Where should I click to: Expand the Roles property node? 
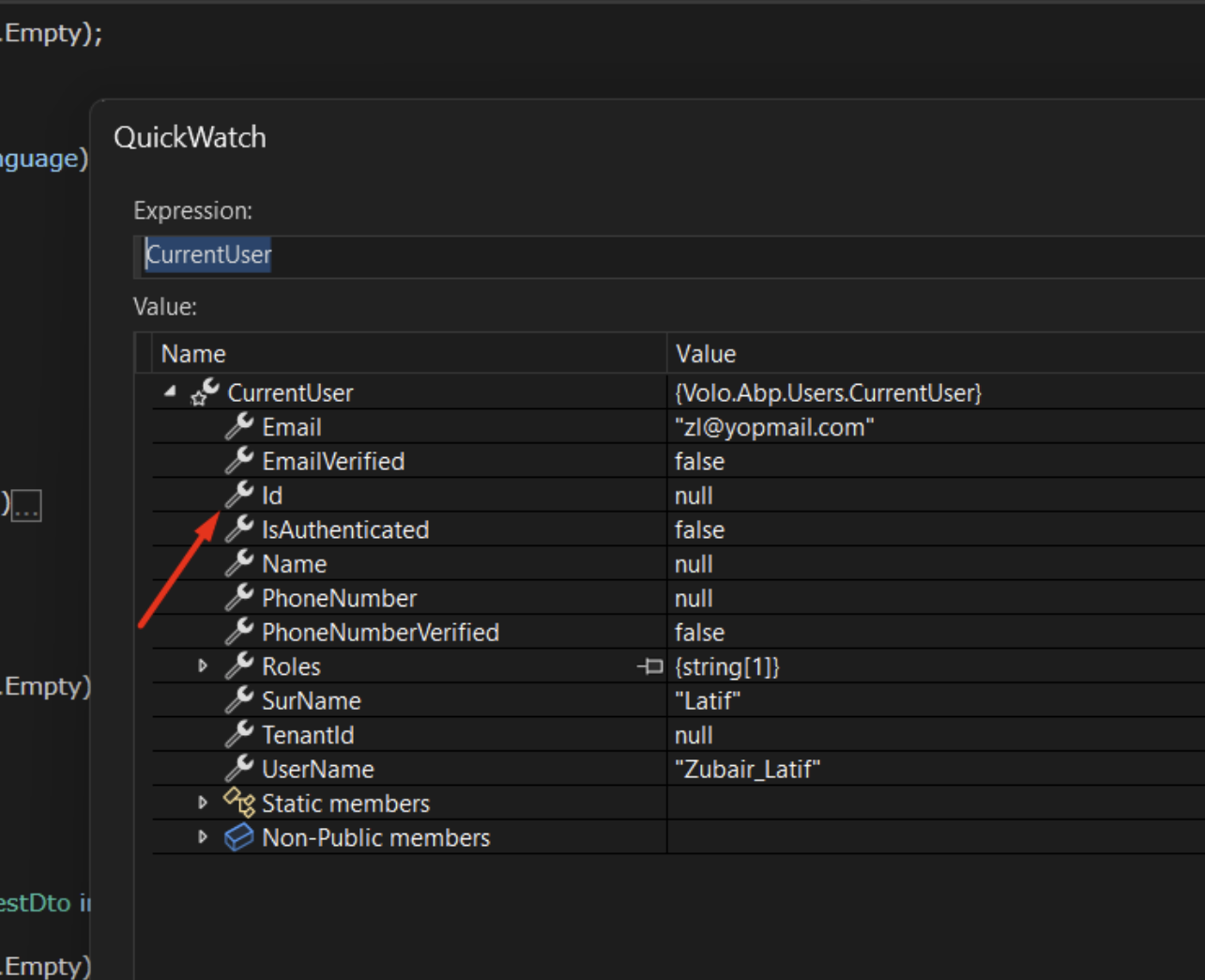(203, 666)
